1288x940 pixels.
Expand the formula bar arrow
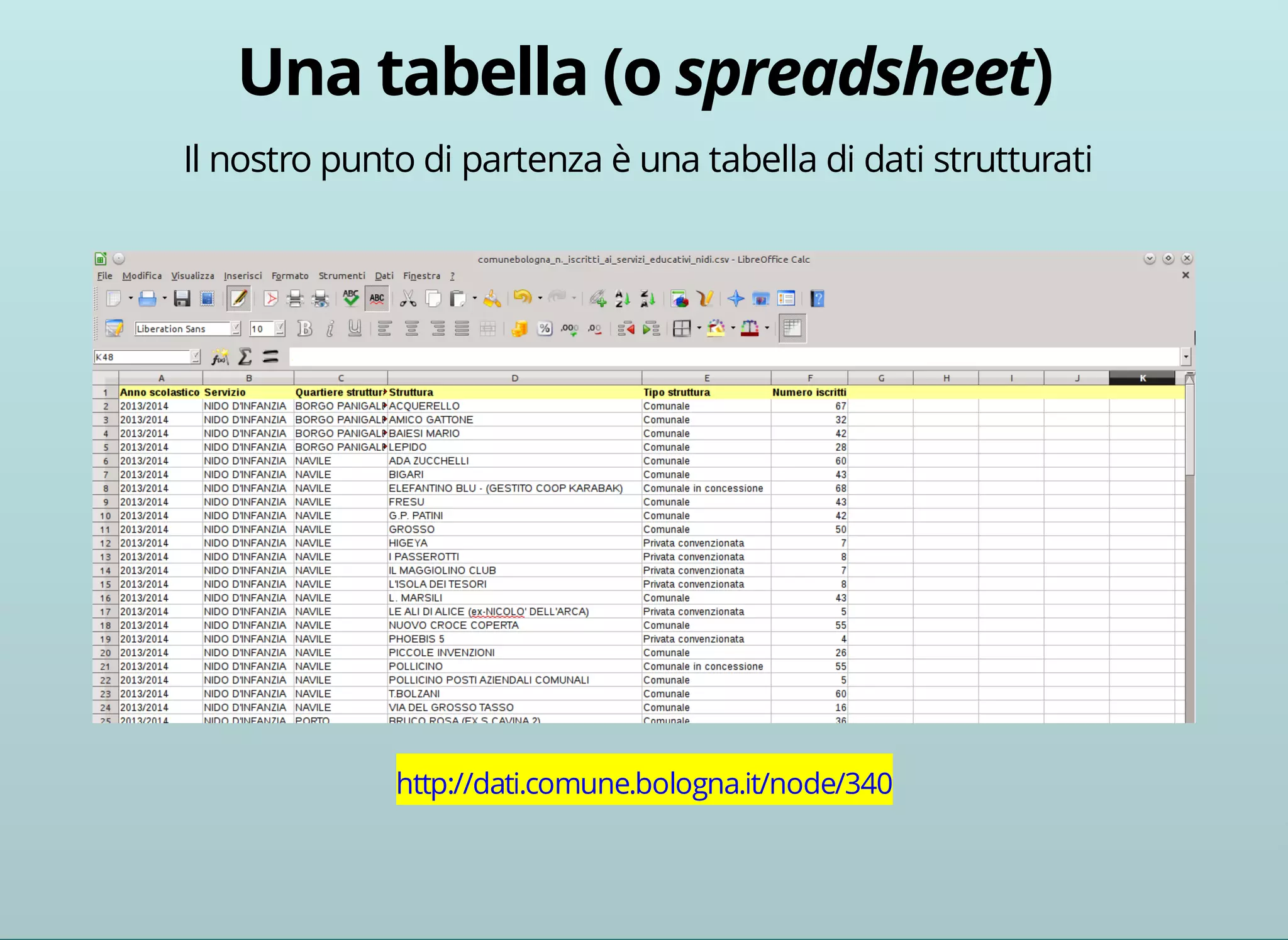[x=1186, y=357]
